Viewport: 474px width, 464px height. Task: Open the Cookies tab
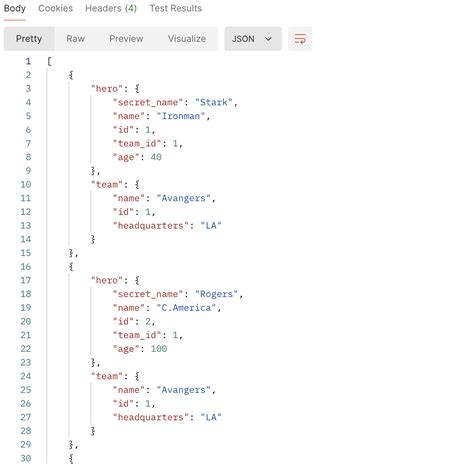(x=55, y=8)
